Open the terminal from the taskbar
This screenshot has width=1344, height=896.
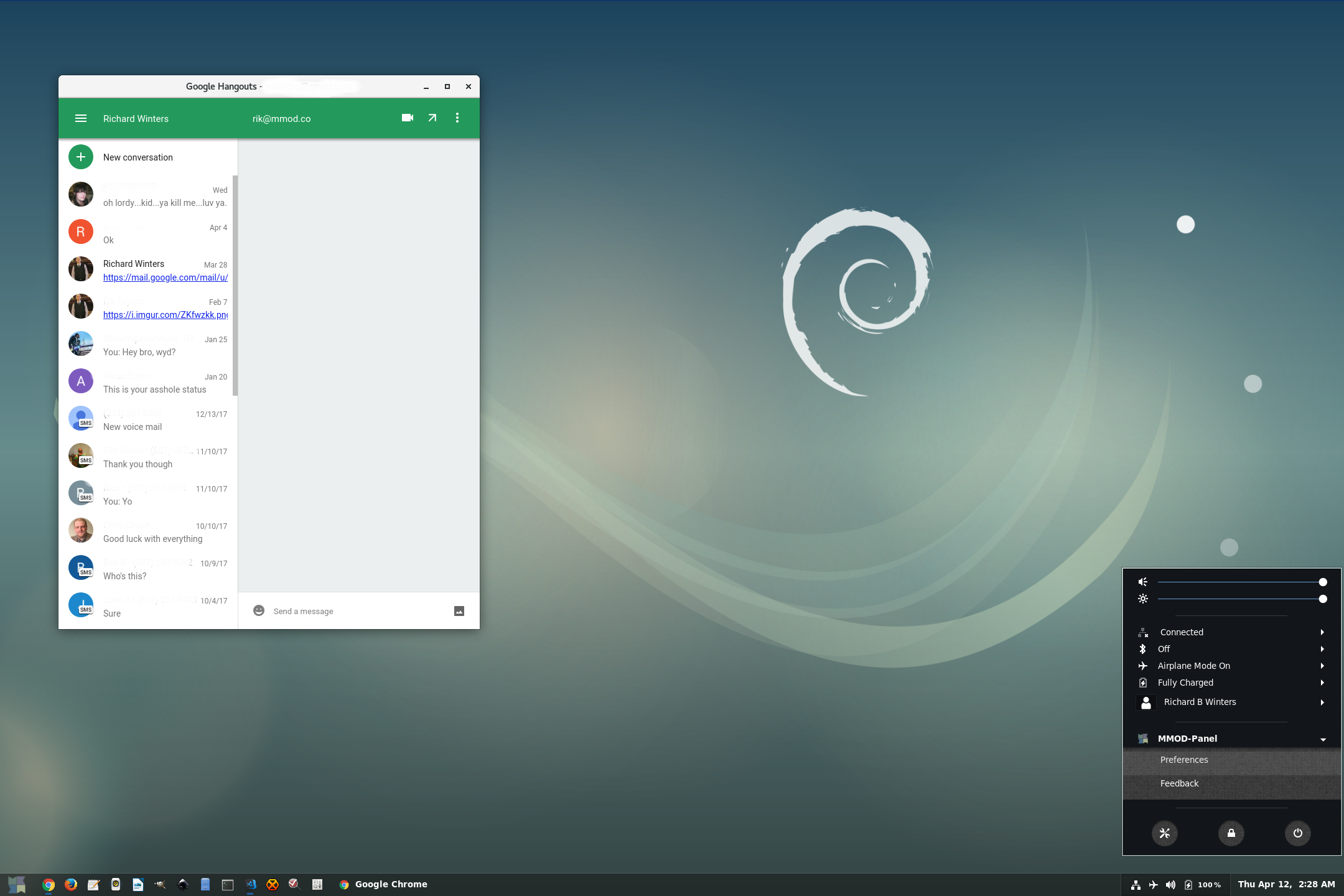point(228,884)
